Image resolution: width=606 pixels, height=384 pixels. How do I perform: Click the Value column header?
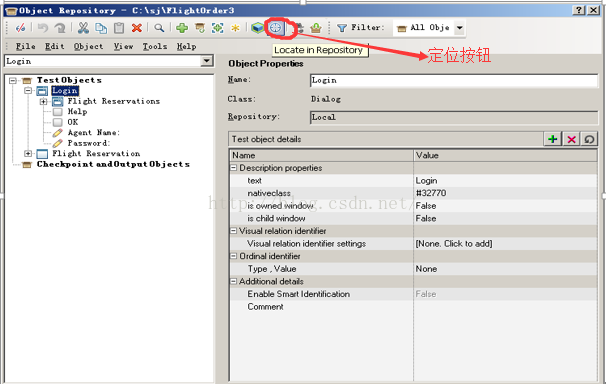point(505,155)
